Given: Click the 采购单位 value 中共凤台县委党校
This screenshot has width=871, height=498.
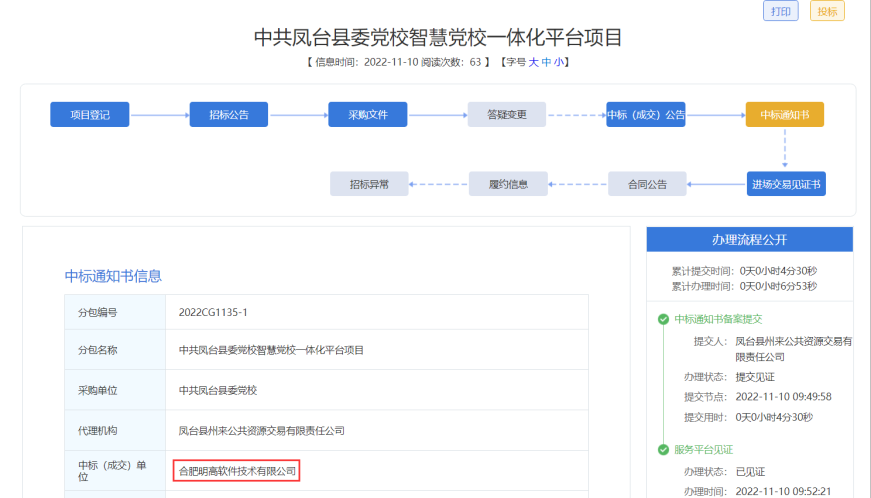Looking at the screenshot, I should (x=218, y=390).
